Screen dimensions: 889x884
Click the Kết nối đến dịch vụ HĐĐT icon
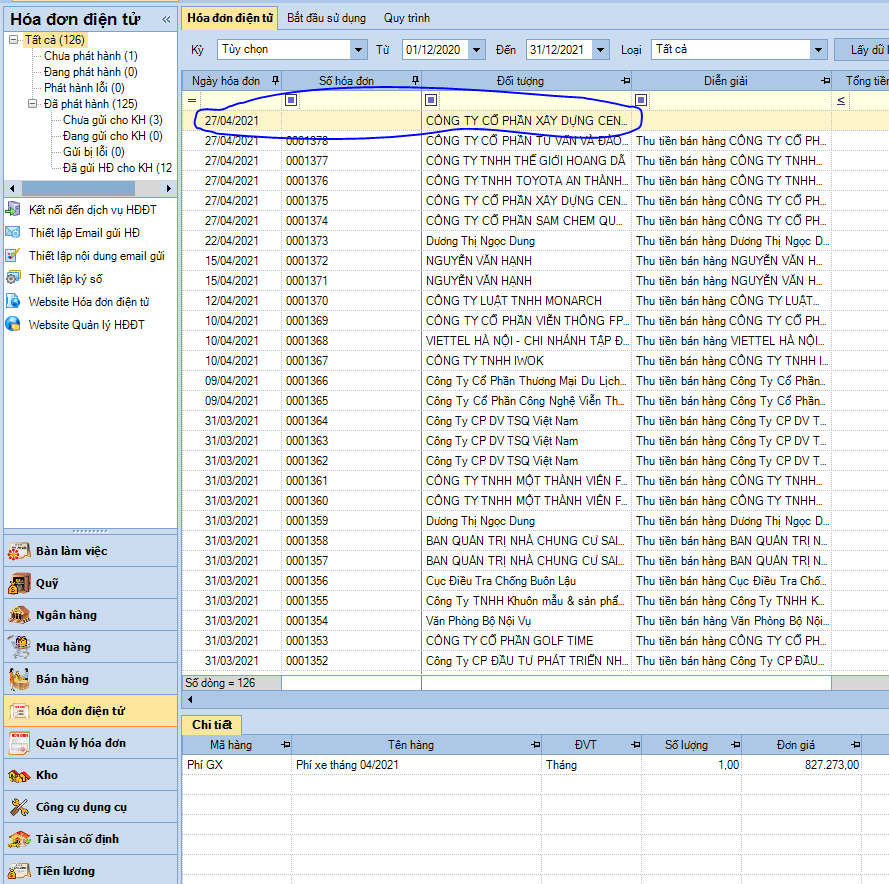(x=12, y=209)
